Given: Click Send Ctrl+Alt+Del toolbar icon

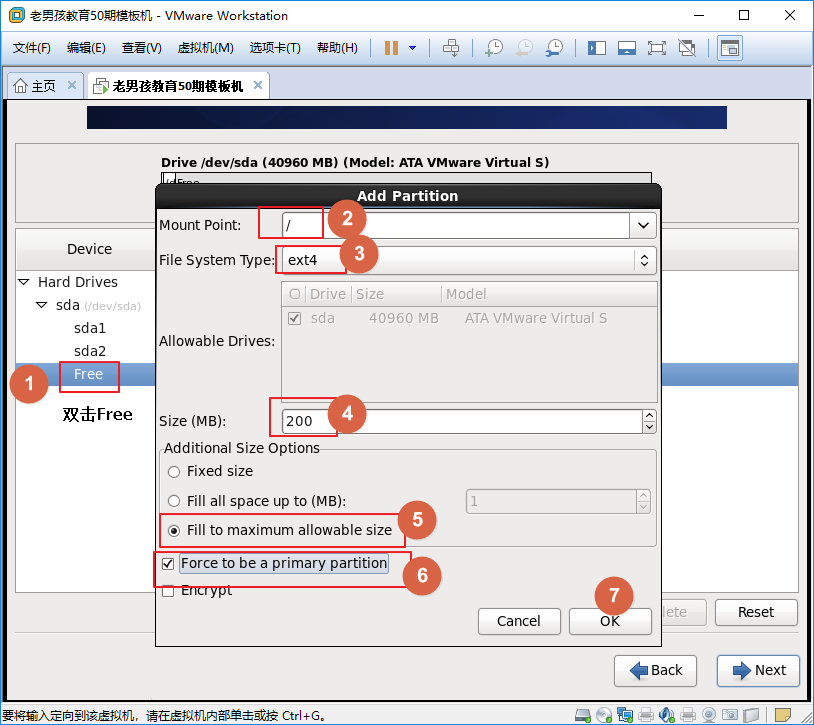Looking at the screenshot, I should coord(451,48).
